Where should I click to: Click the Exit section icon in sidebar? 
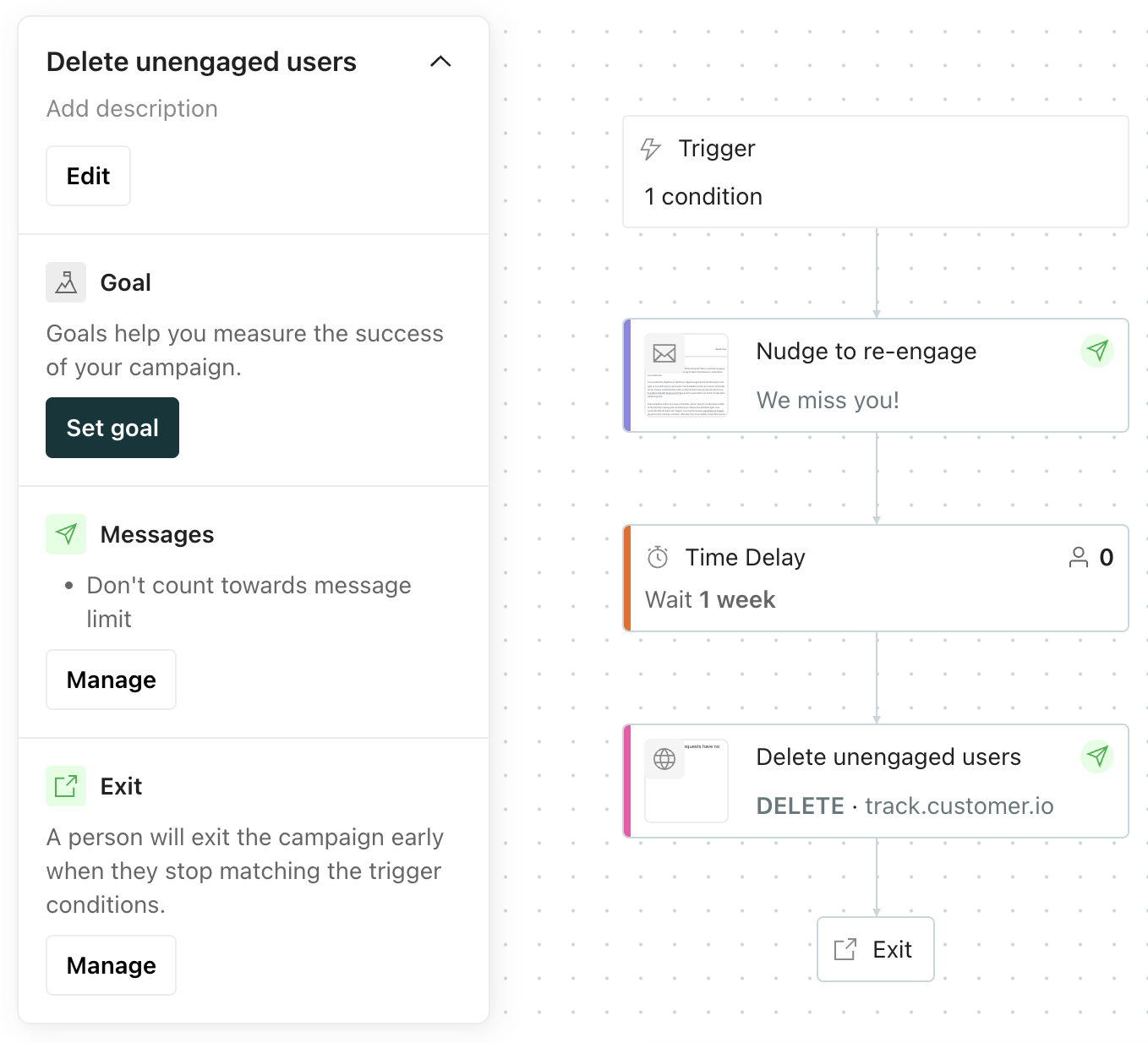pos(66,786)
